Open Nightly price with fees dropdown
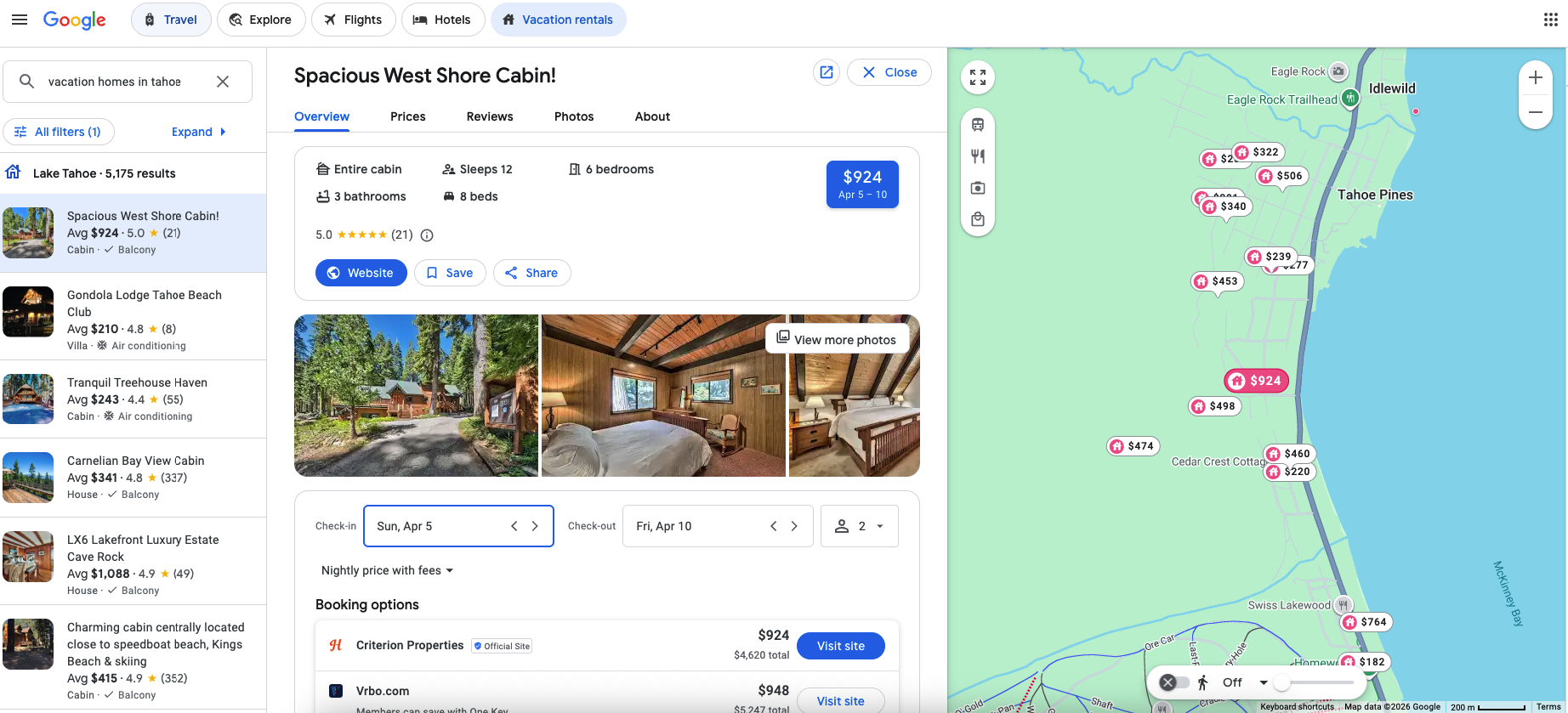 [x=387, y=570]
